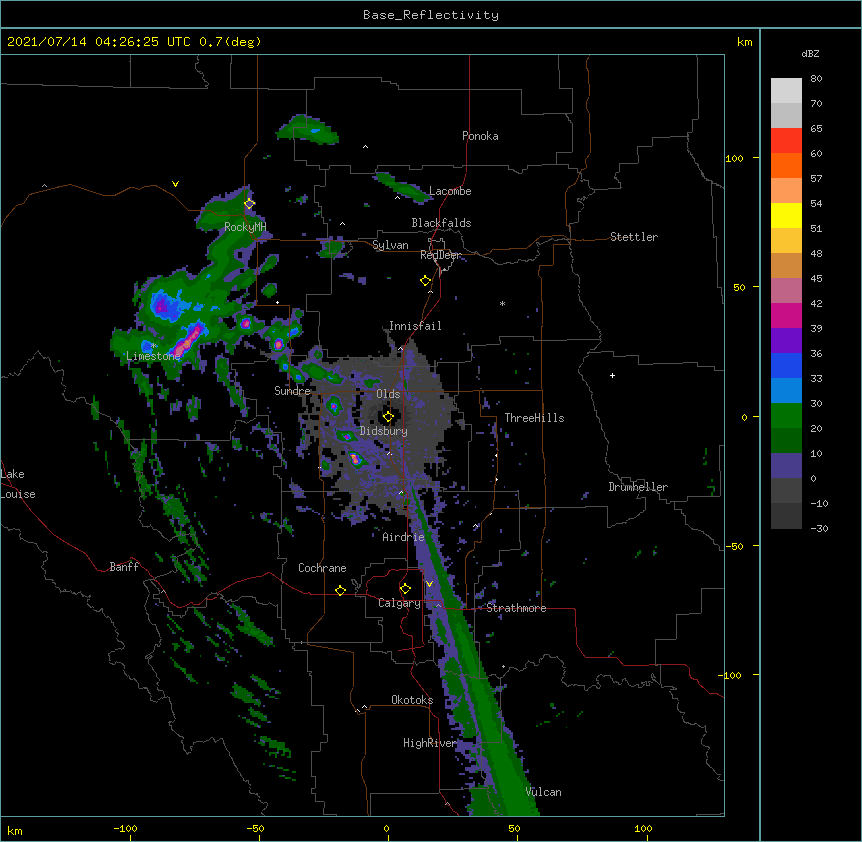Image resolution: width=862 pixels, height=842 pixels.
Task: Click the Airdrie city label
Action: pyautogui.click(x=403, y=537)
